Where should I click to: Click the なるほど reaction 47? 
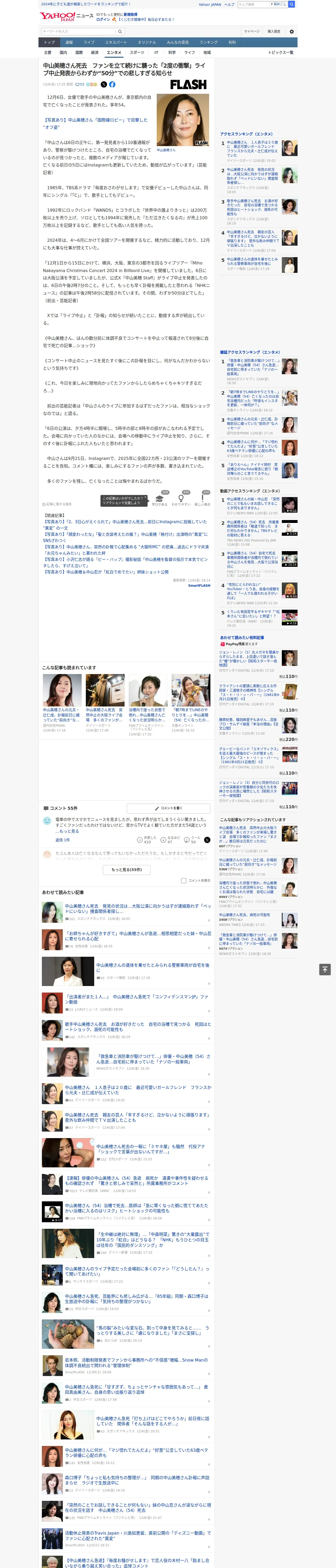170,840
